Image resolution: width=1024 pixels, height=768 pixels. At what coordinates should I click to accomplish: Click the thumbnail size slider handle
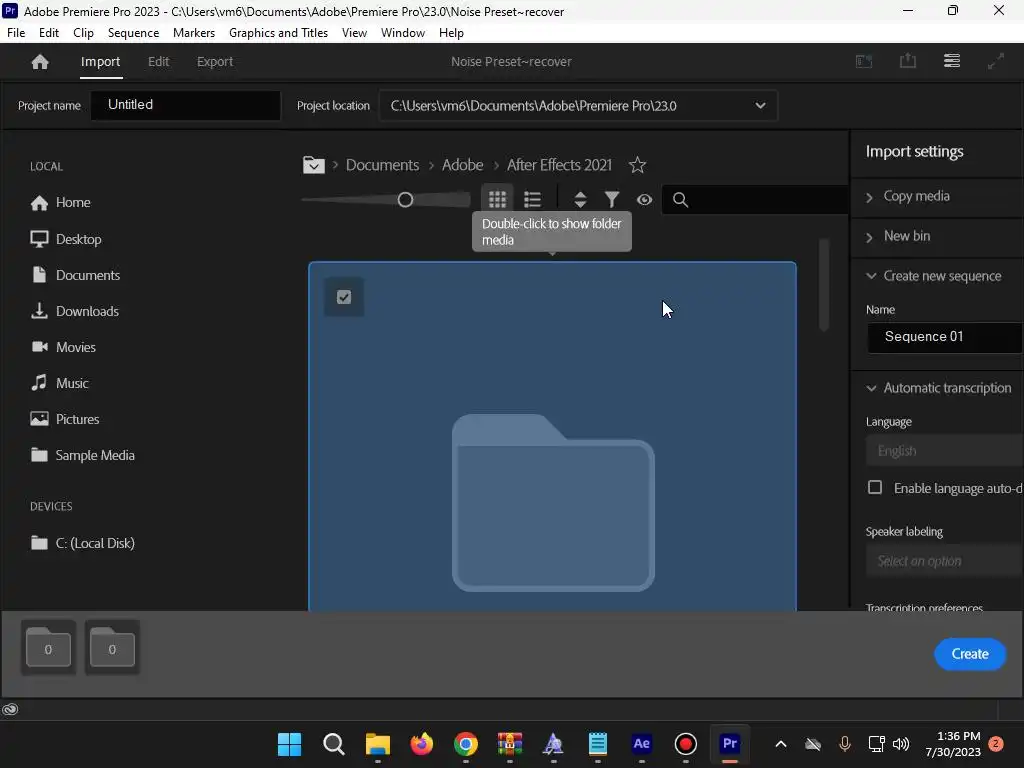point(405,200)
